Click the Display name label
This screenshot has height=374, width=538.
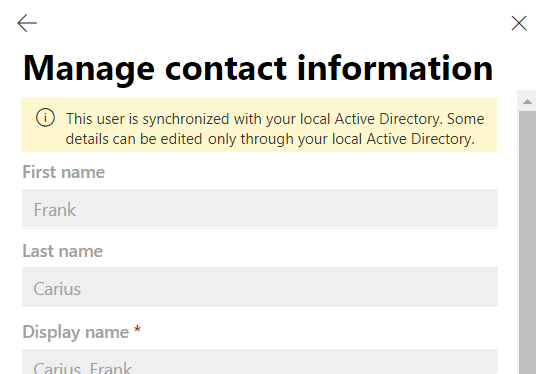(x=75, y=332)
